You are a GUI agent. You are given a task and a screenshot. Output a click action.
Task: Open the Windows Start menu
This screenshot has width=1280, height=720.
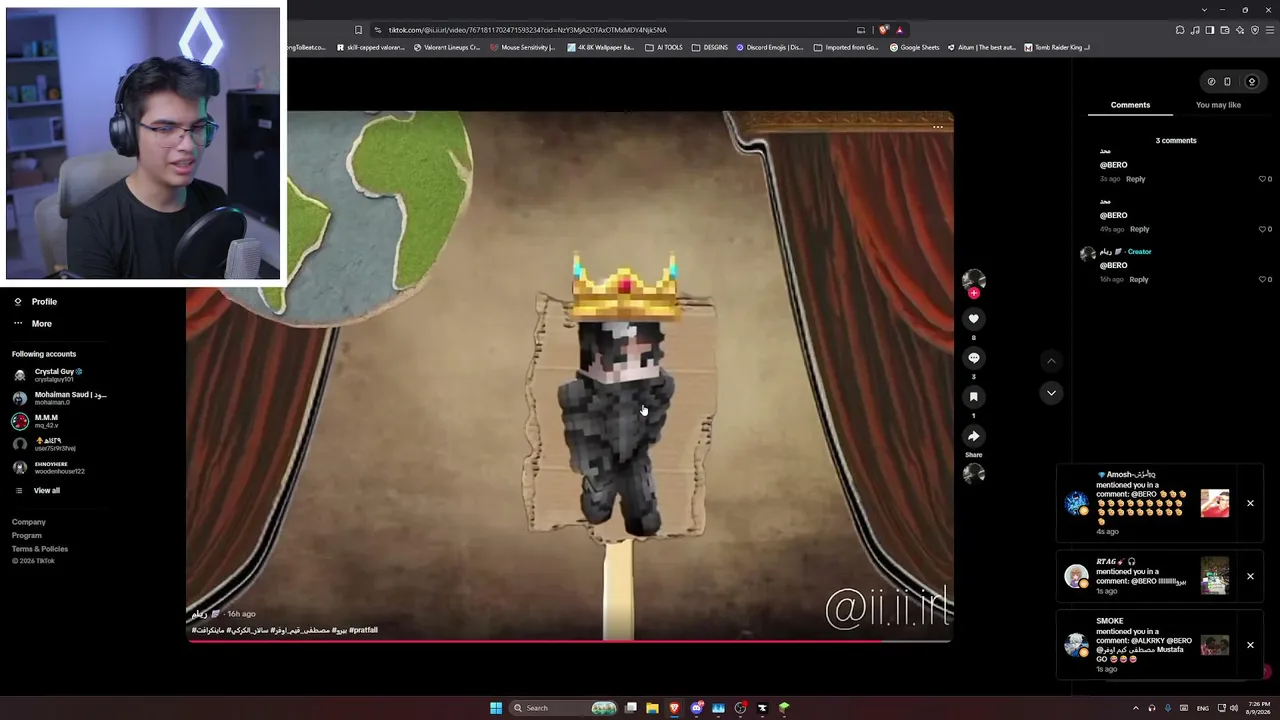pyautogui.click(x=496, y=708)
